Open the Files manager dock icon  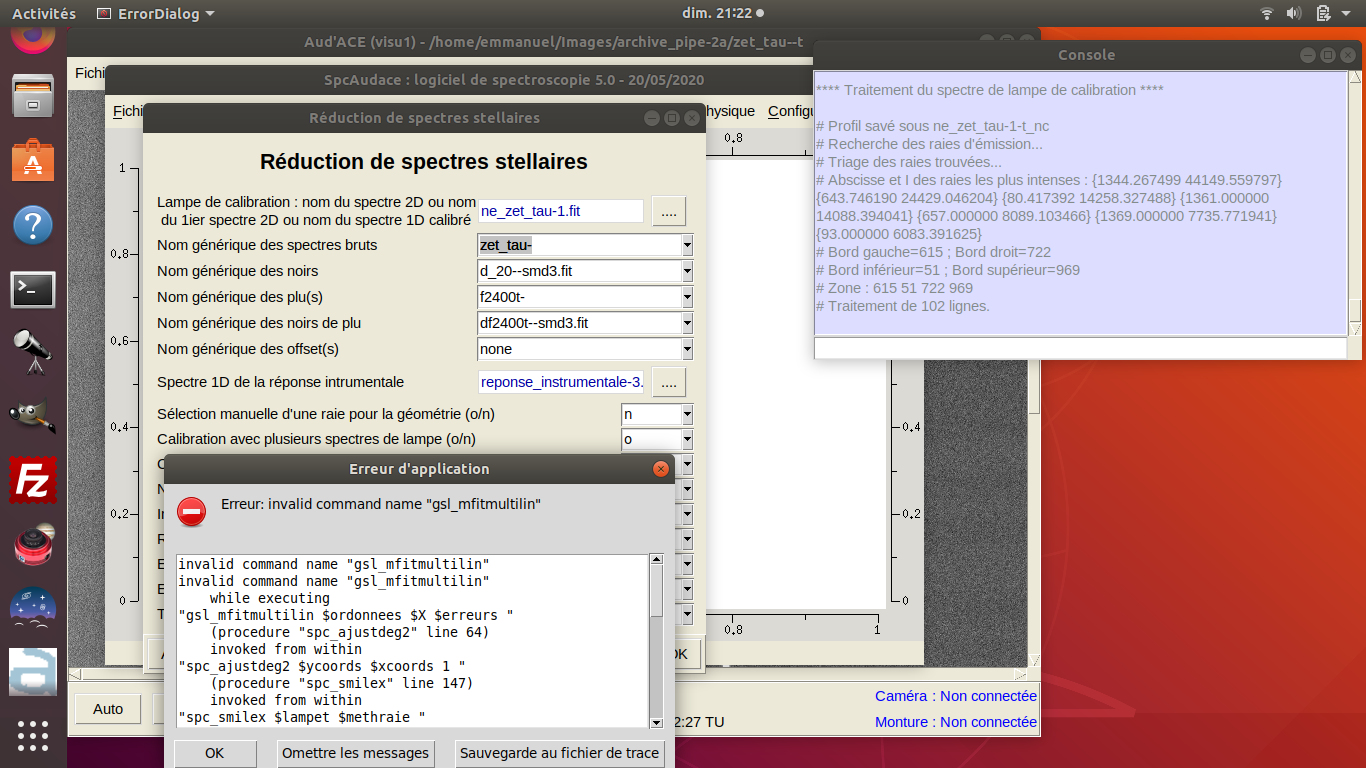(x=33, y=97)
